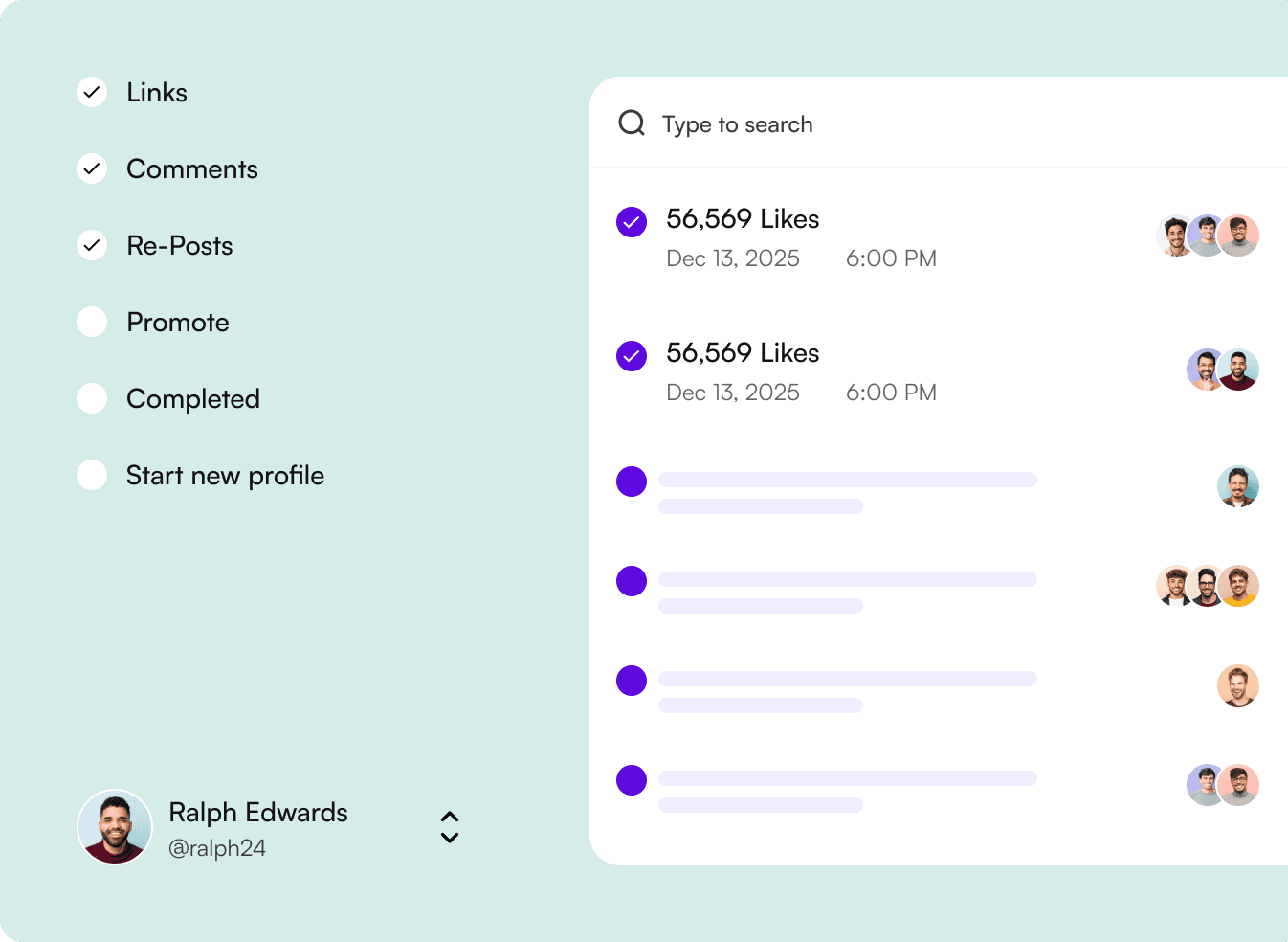Click the avatar group on first Likes row
The image size is (1288, 942).
tap(1208, 235)
